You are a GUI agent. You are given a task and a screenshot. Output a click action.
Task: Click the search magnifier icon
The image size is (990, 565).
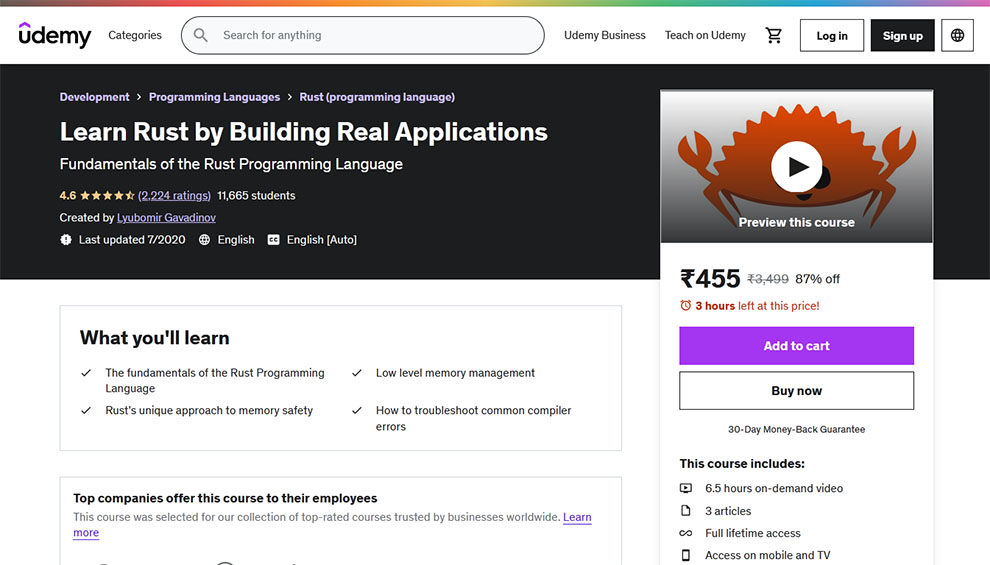click(201, 35)
